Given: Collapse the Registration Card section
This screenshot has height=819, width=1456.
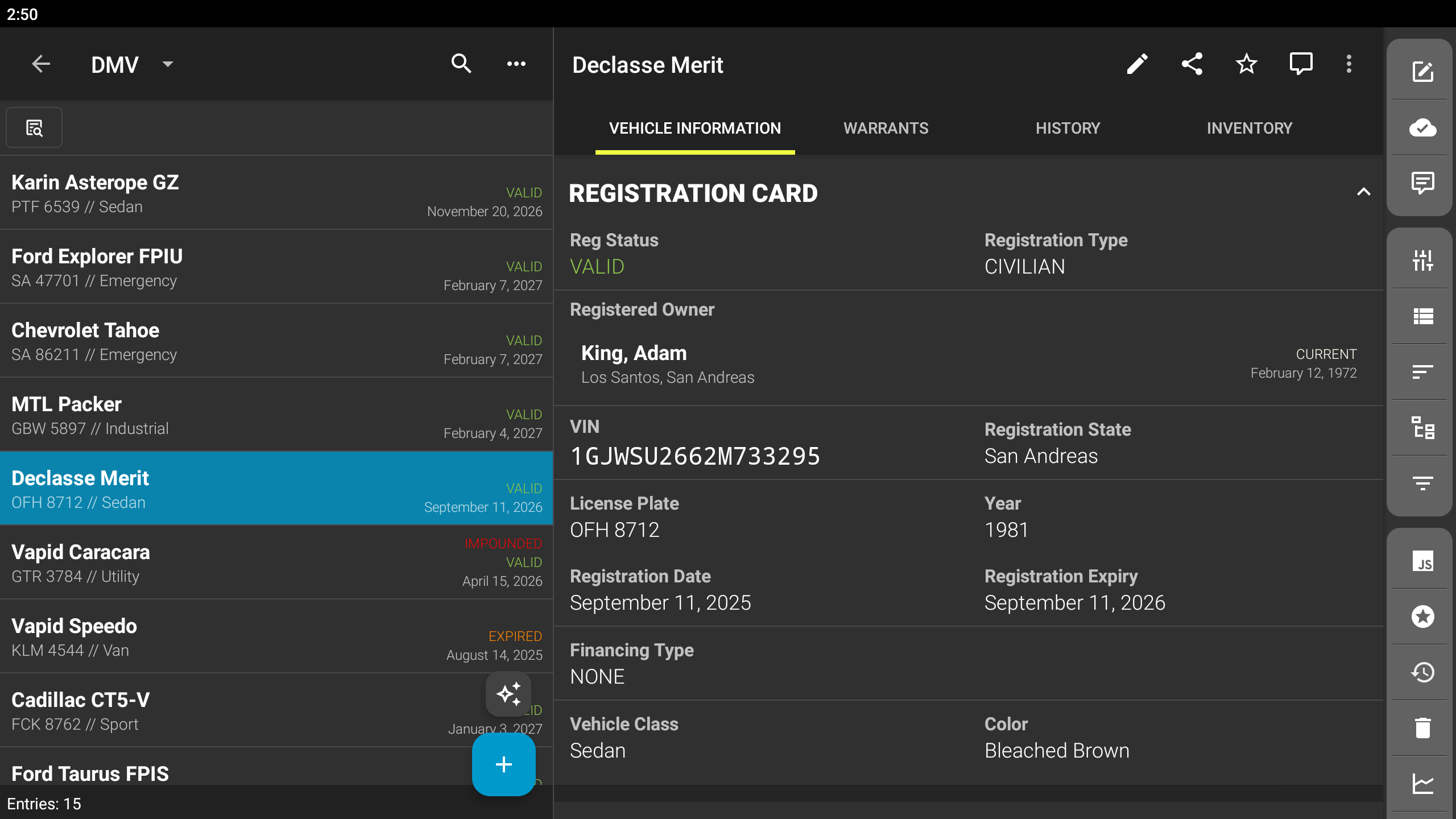Looking at the screenshot, I should [x=1363, y=192].
